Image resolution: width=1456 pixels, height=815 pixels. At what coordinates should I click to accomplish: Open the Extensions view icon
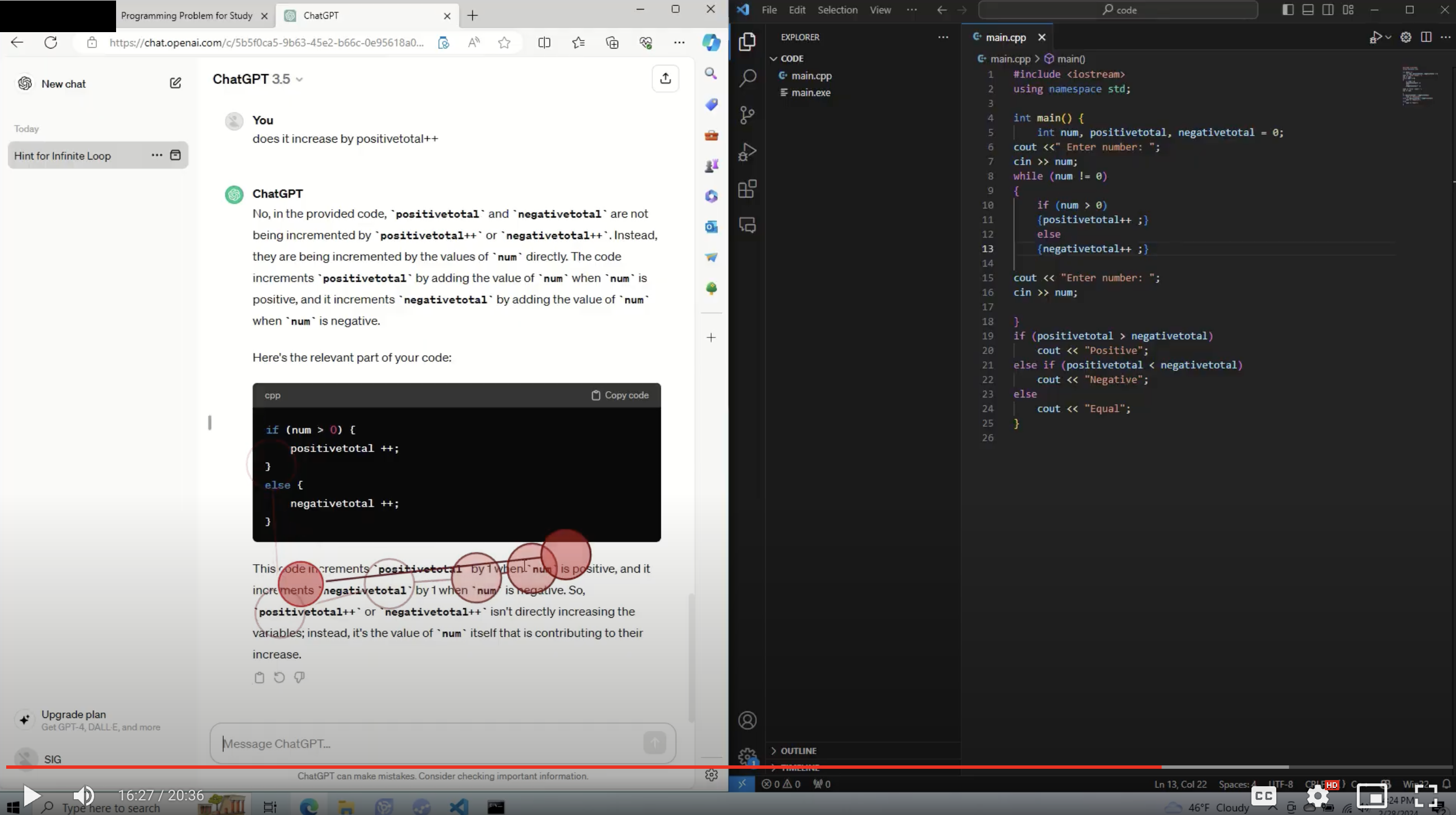(747, 189)
